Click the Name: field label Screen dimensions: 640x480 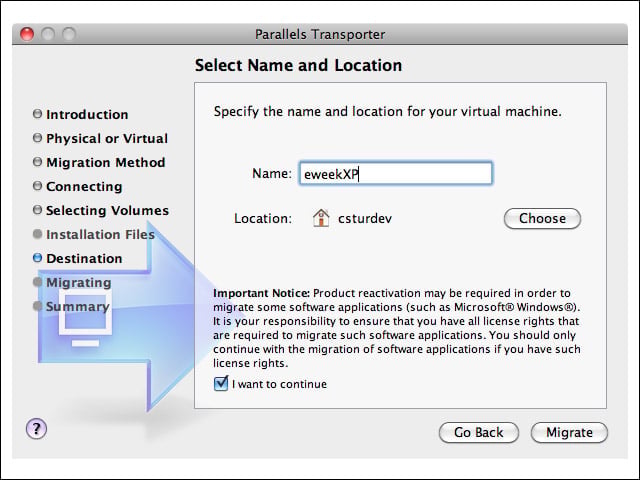coord(272,173)
